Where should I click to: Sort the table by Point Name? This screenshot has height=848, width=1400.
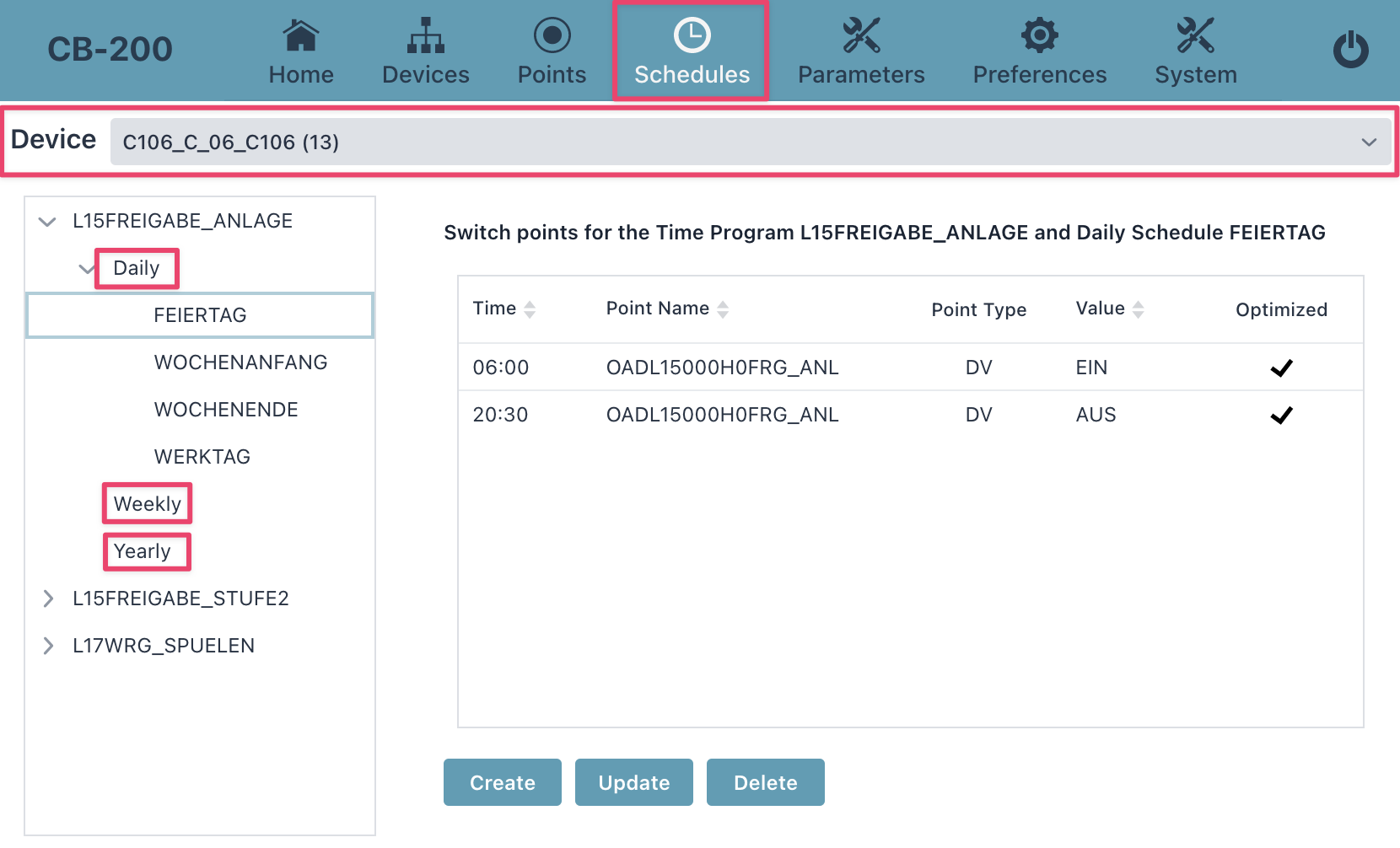coord(723,309)
